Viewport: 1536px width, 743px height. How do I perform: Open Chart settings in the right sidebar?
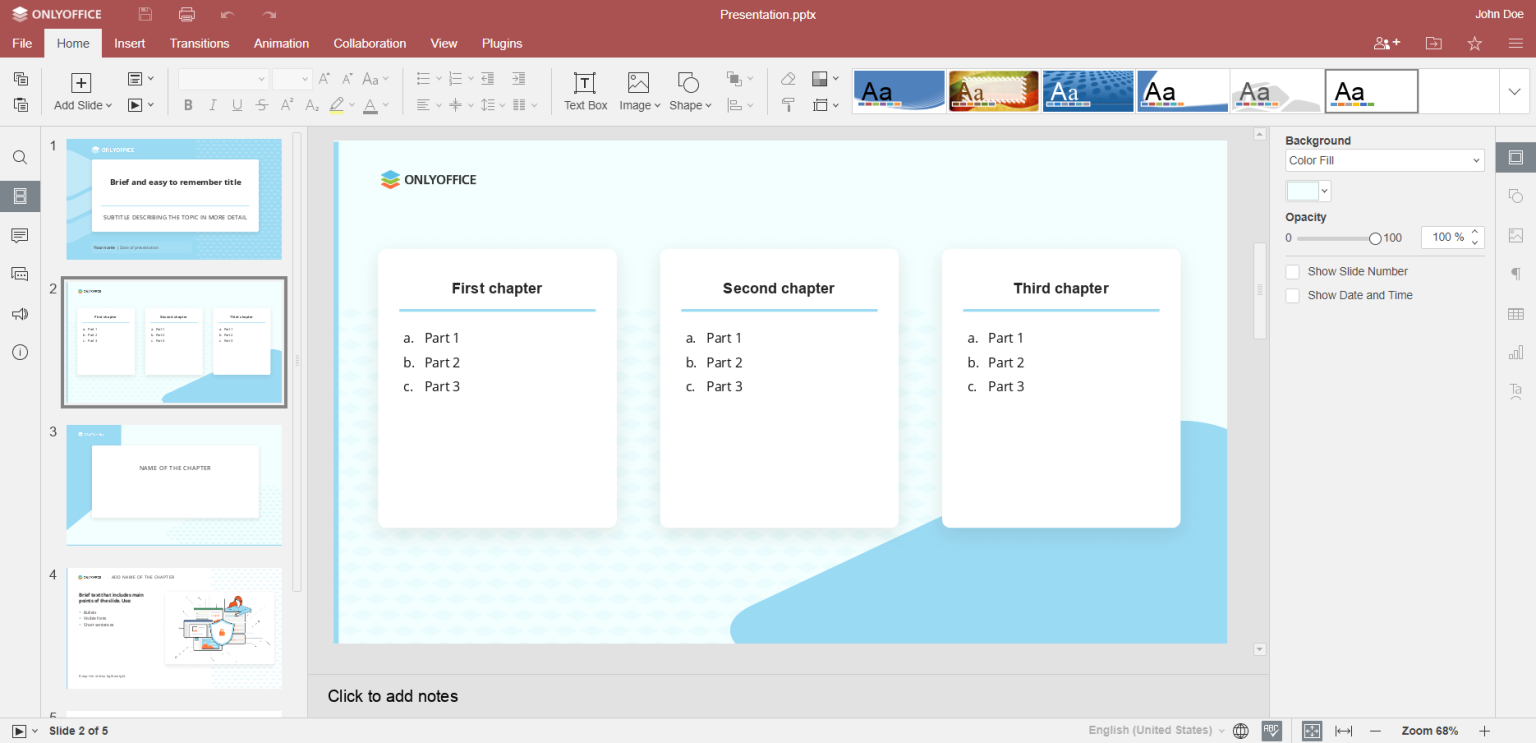(1515, 352)
